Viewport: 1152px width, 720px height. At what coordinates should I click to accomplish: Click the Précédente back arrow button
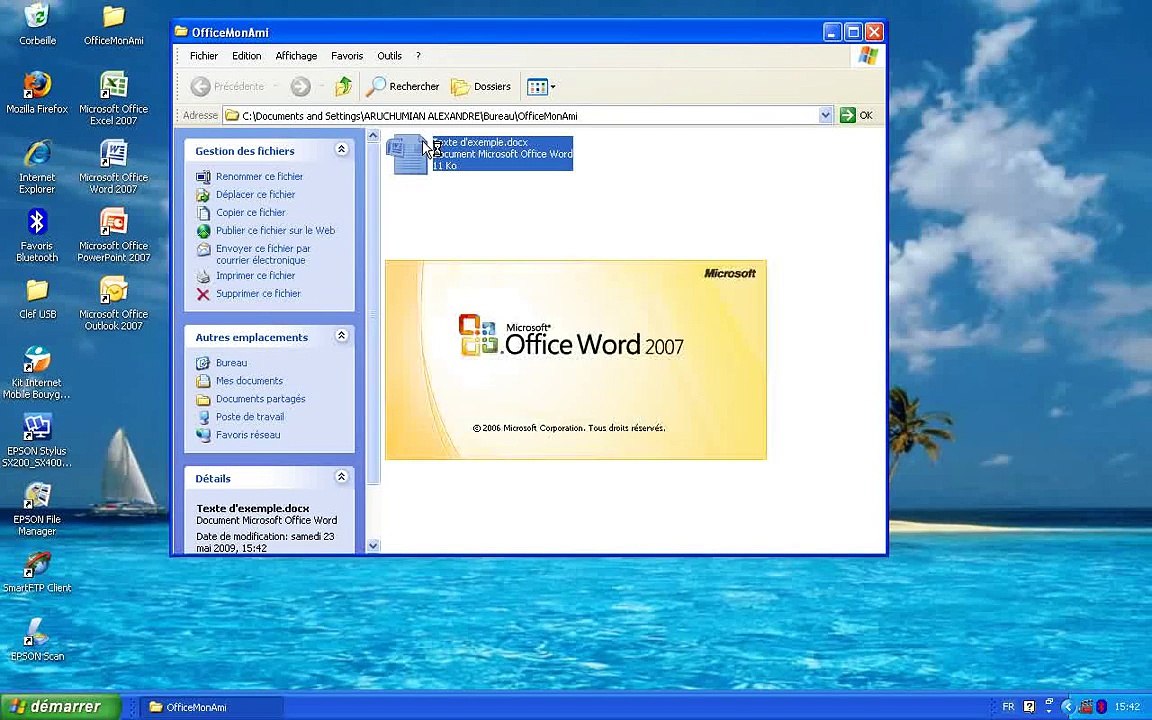tap(226, 87)
